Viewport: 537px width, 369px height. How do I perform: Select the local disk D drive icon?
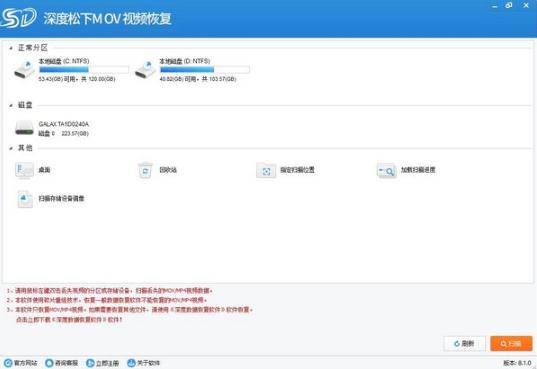pos(145,70)
